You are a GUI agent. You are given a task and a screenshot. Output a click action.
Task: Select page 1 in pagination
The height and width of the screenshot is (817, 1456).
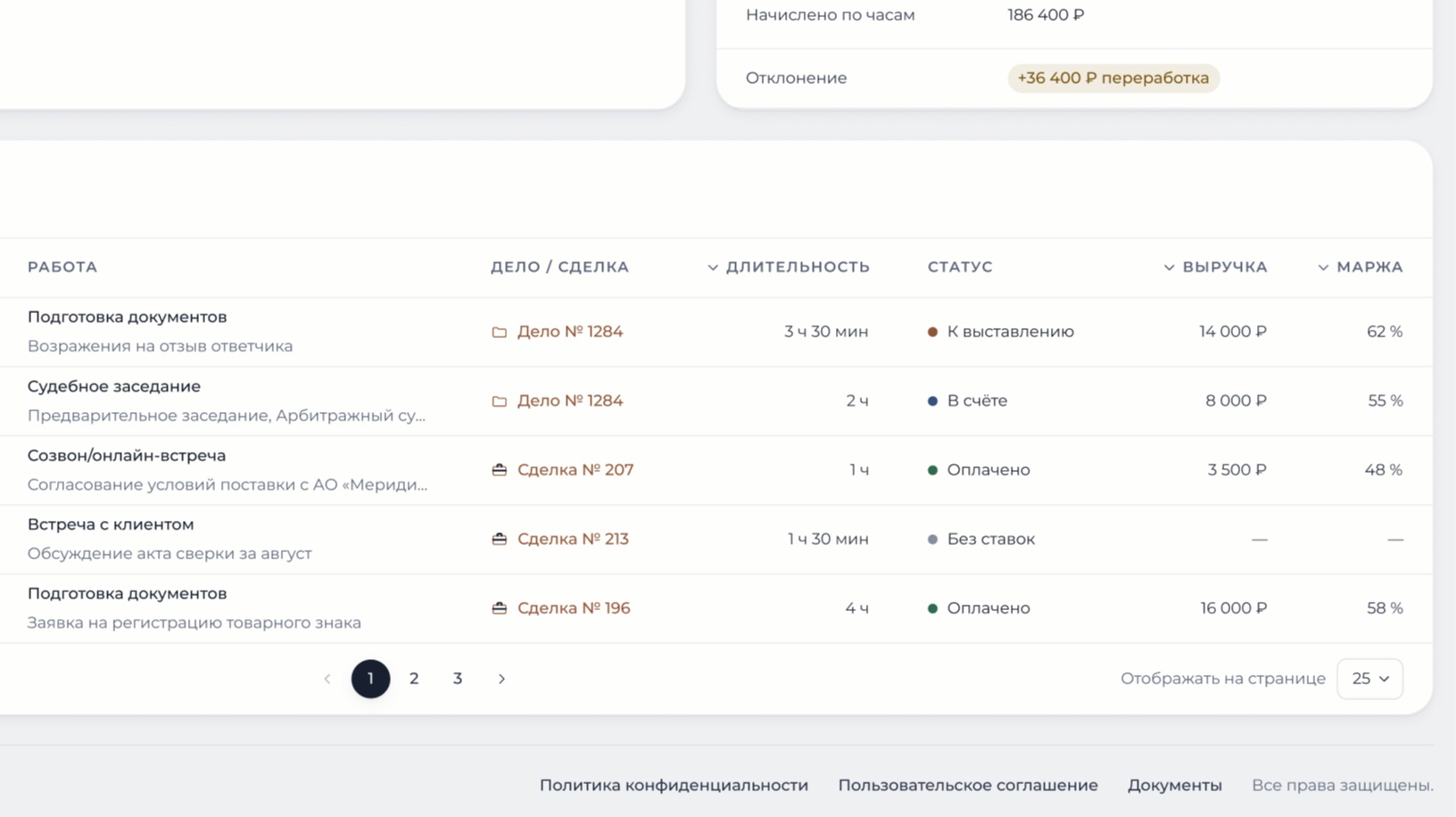(370, 679)
